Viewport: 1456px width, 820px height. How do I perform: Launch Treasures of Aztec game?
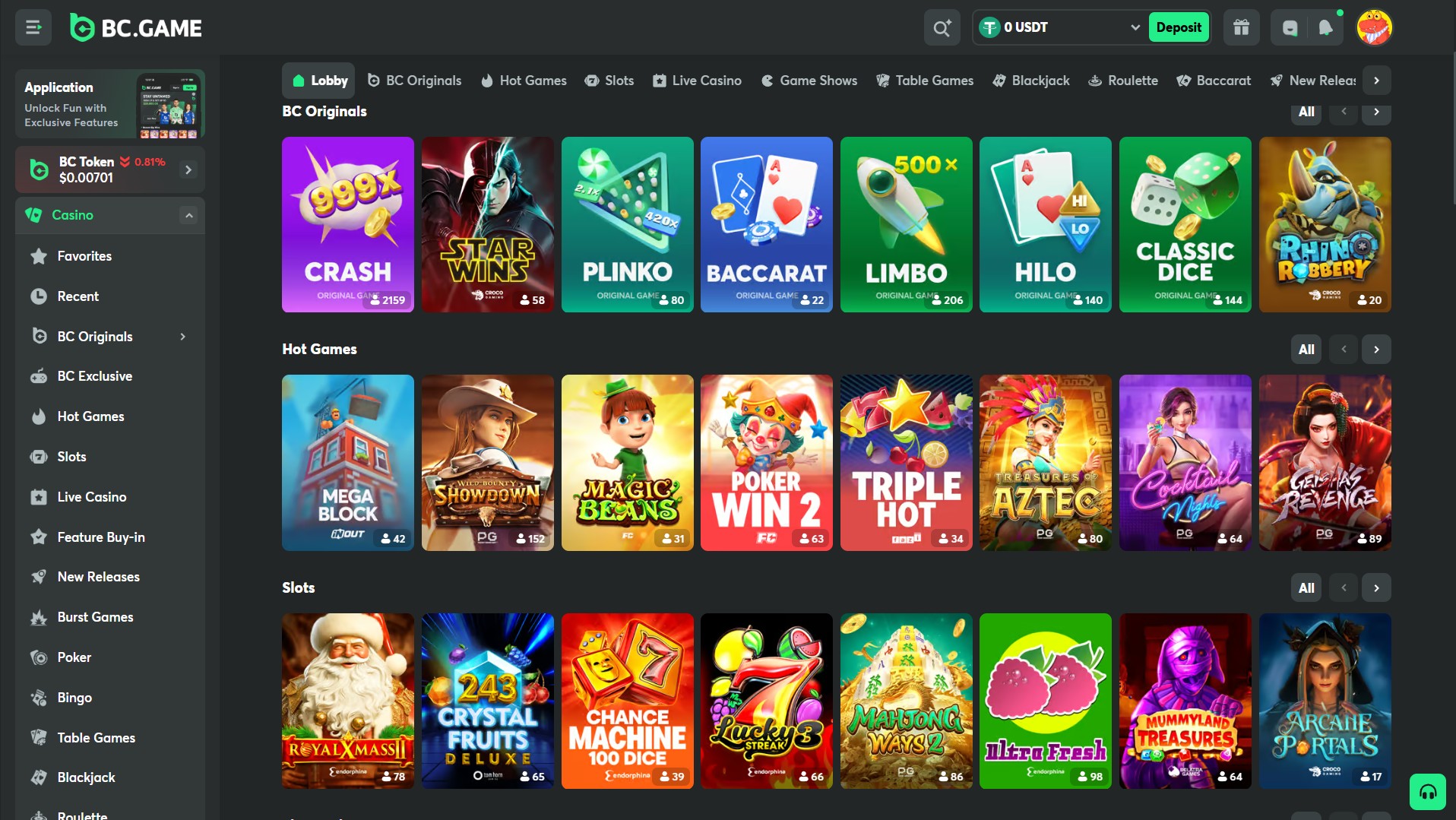pos(1045,463)
